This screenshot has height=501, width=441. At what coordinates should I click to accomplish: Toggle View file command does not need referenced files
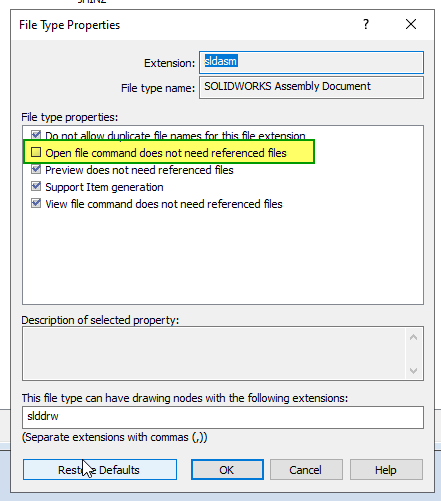point(36,203)
